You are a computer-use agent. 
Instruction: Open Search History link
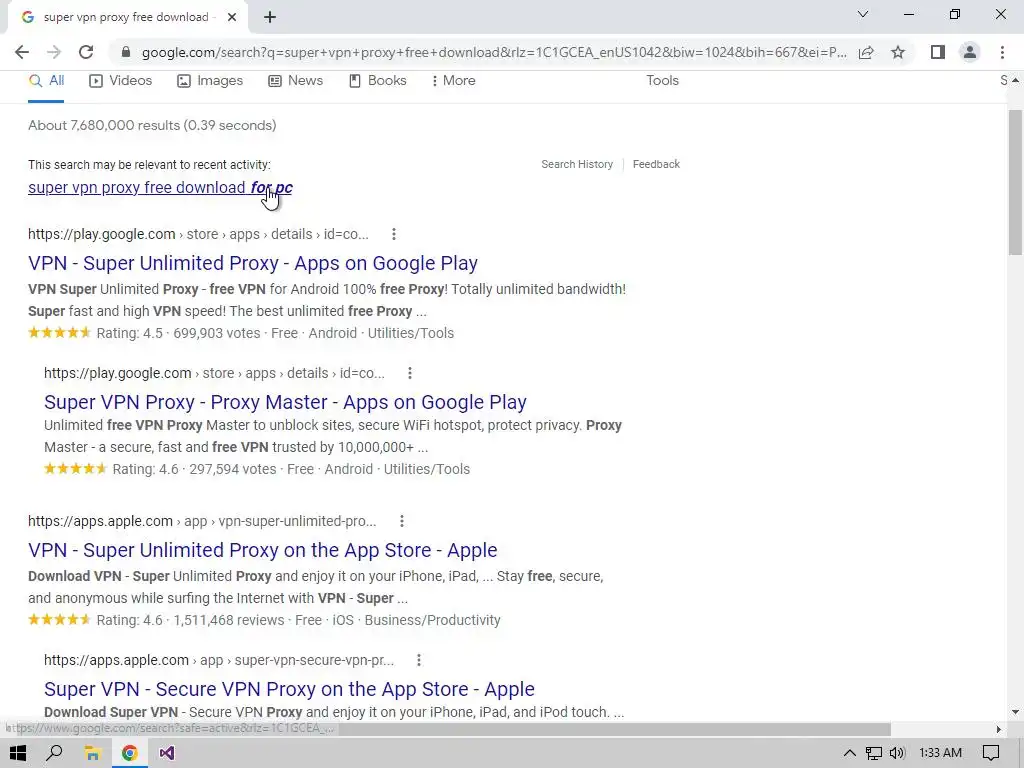577,164
